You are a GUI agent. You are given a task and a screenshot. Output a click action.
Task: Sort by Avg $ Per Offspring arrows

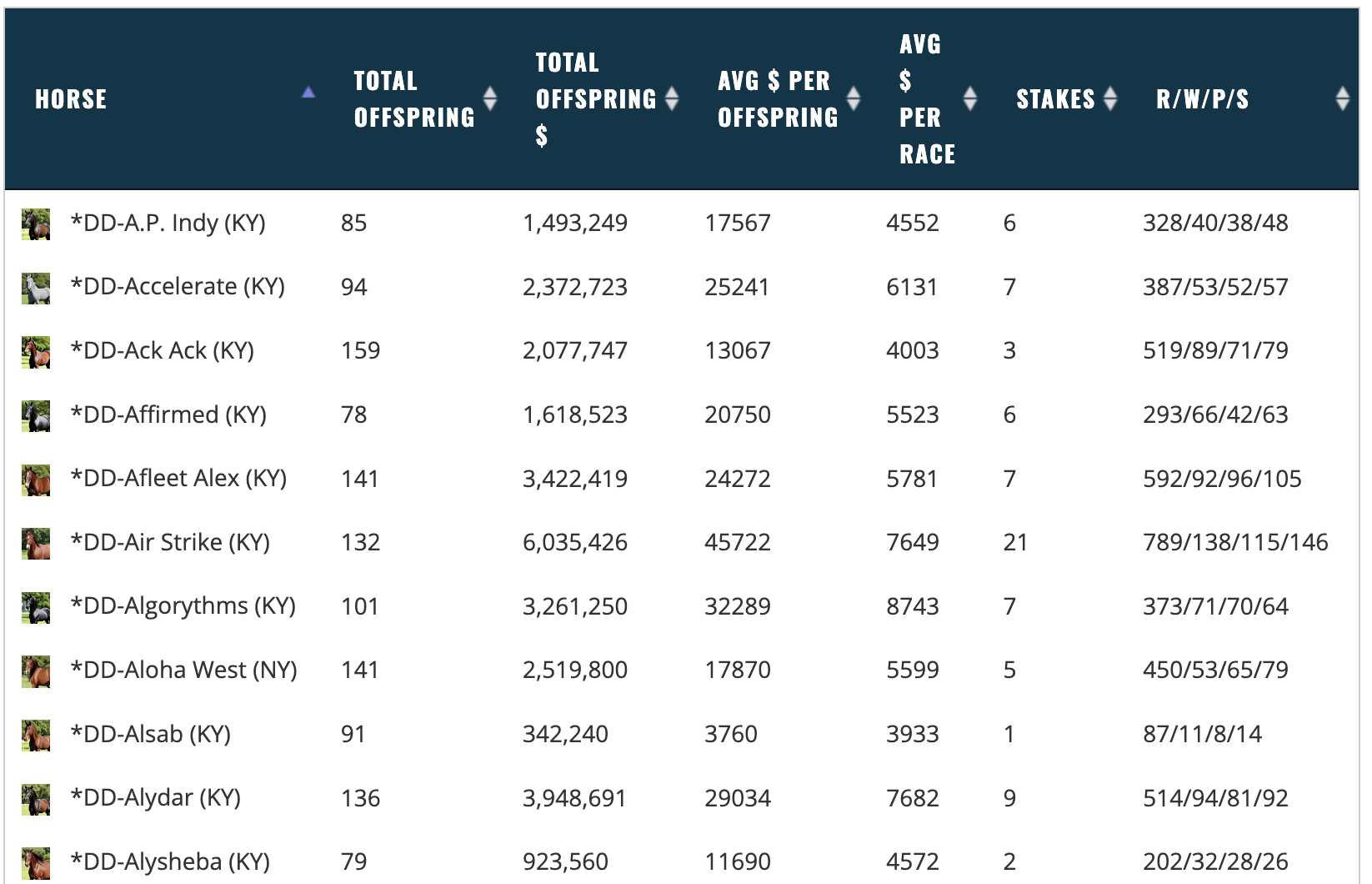click(854, 98)
